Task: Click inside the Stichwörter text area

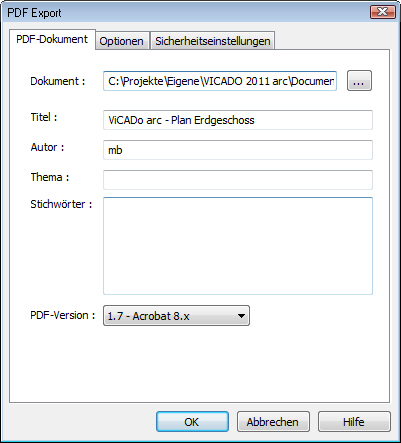Action: click(238, 246)
